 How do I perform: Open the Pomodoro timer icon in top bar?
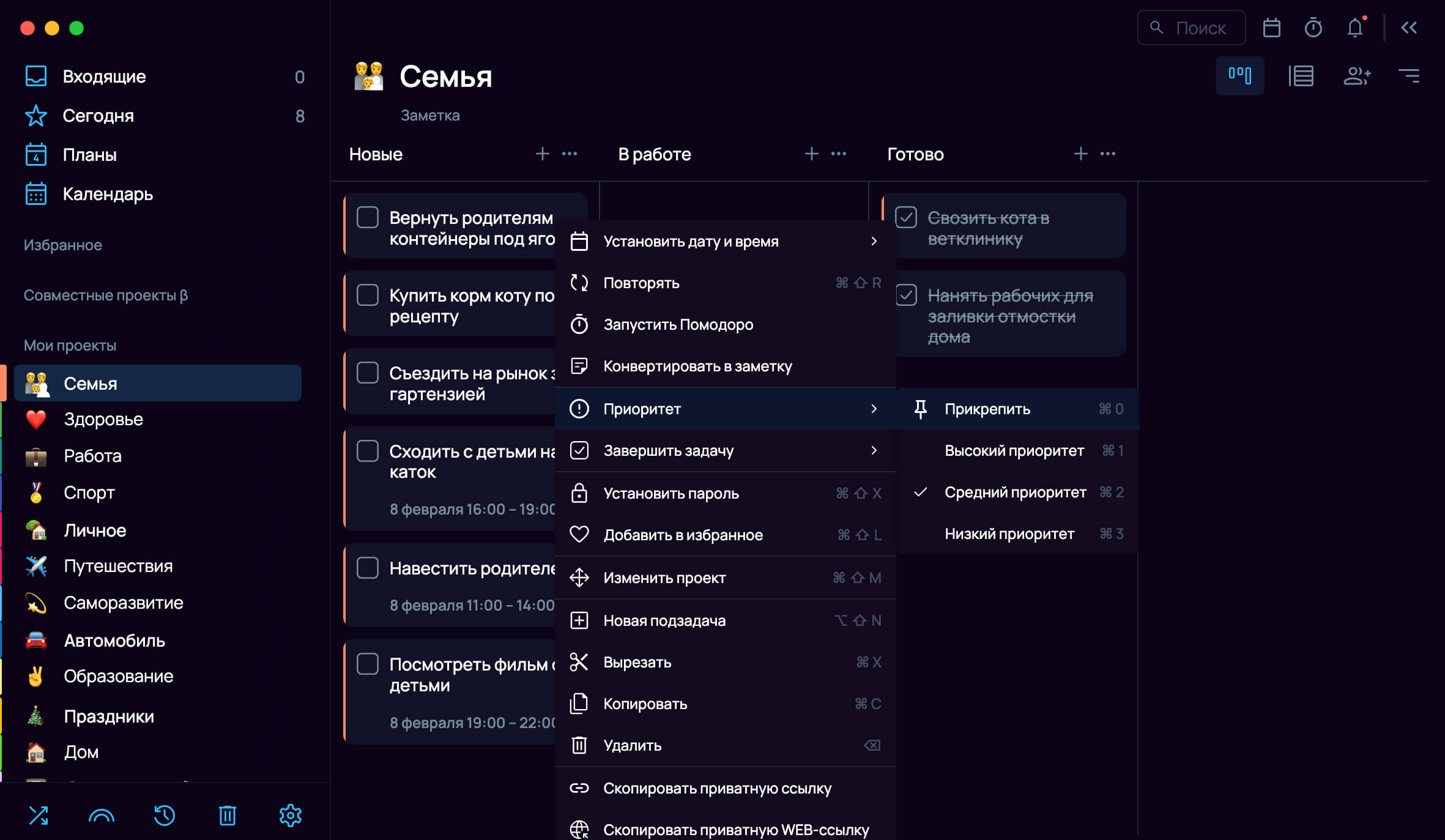1313,28
